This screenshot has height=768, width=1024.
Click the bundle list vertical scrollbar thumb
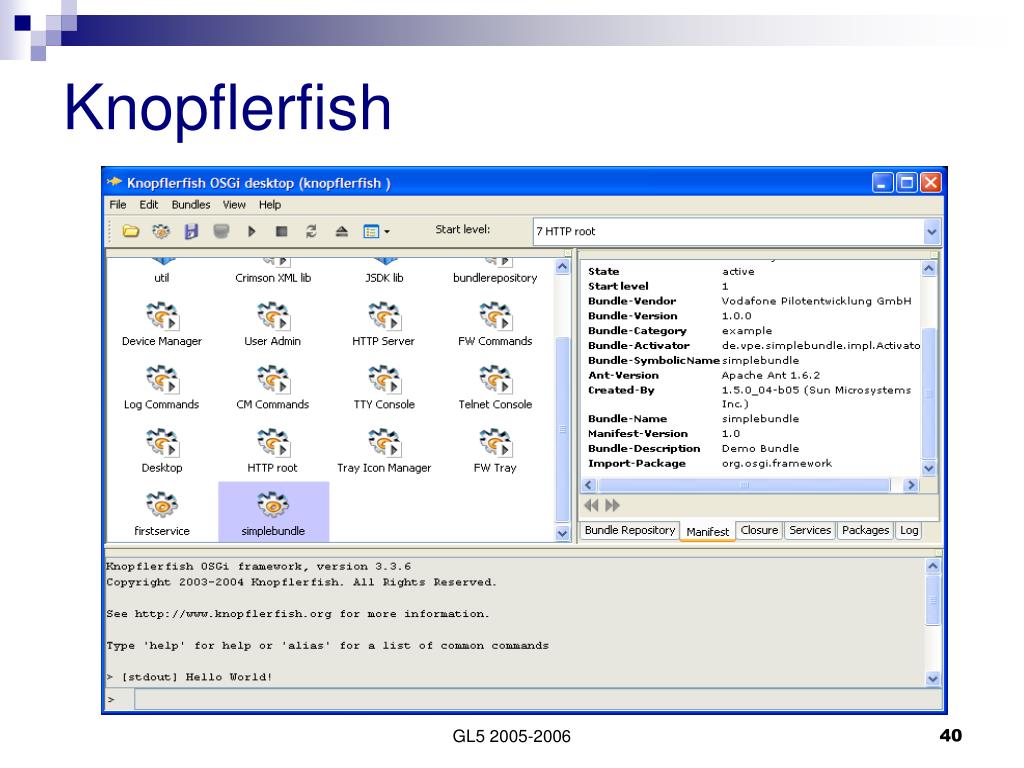[562, 429]
